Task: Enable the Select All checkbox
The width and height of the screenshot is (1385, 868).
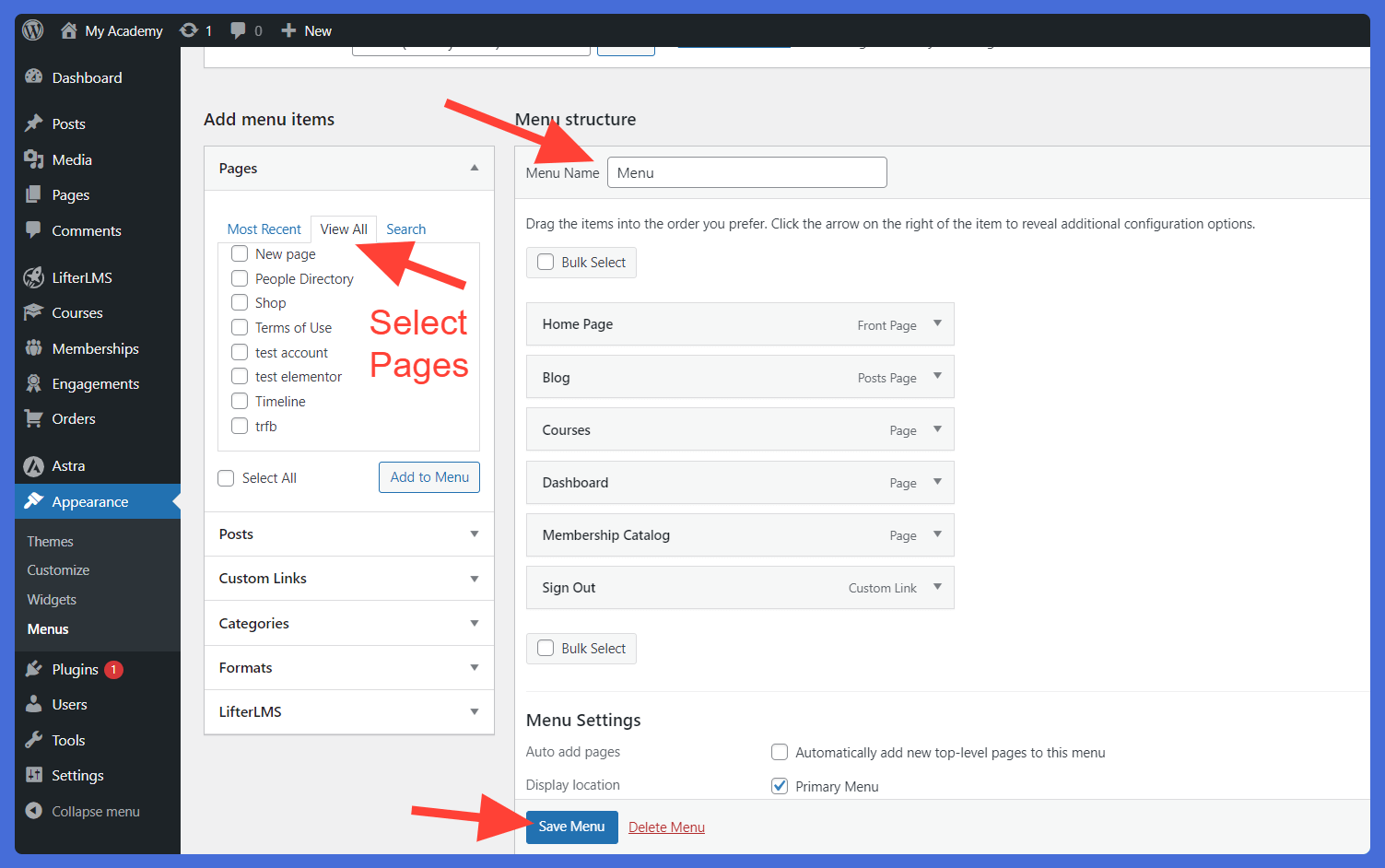Action: (226, 477)
